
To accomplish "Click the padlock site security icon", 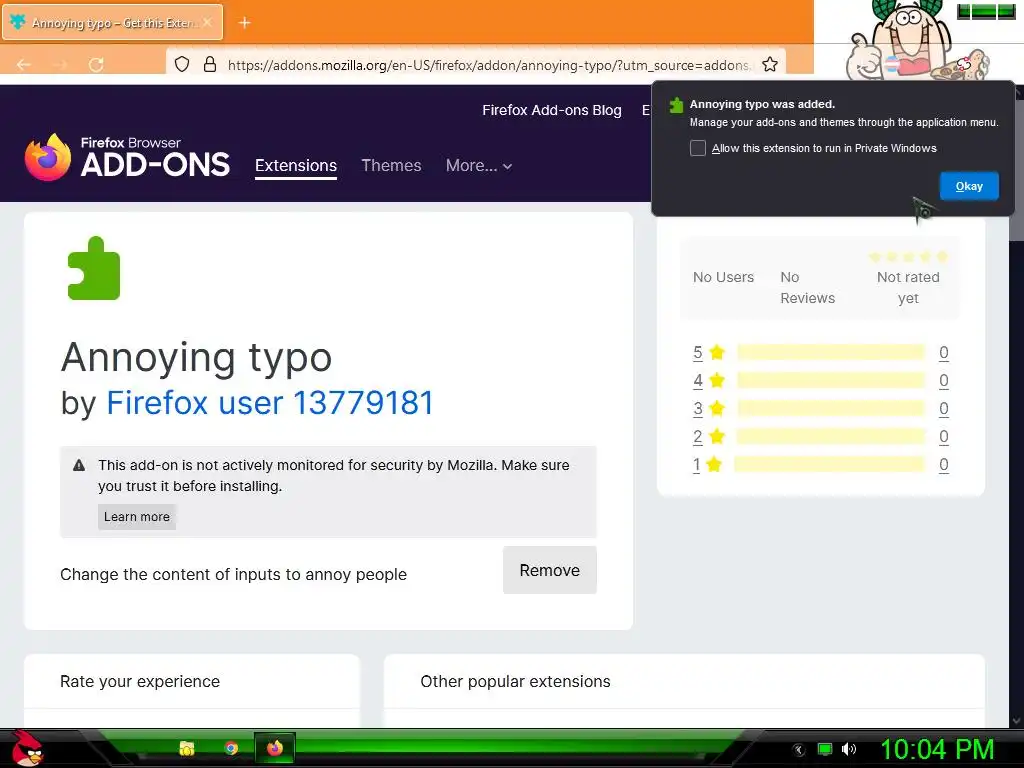I will click(210, 64).
